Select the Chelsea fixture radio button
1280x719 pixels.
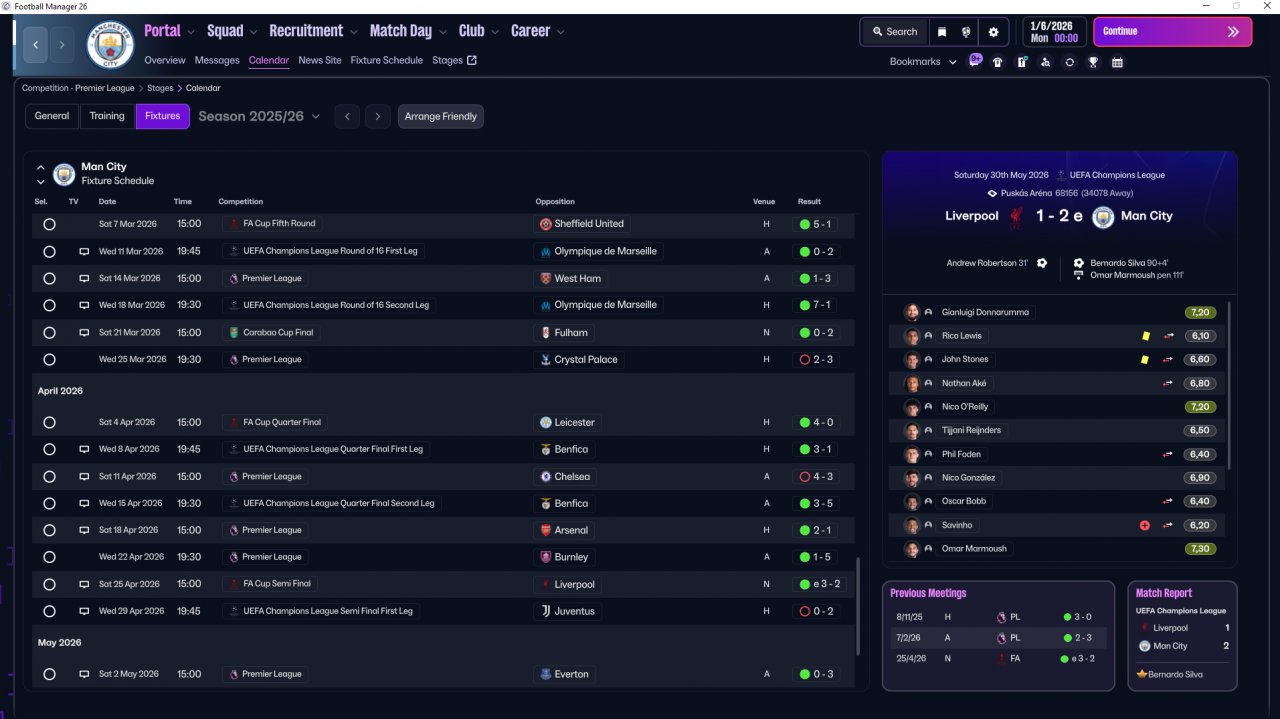(x=49, y=477)
